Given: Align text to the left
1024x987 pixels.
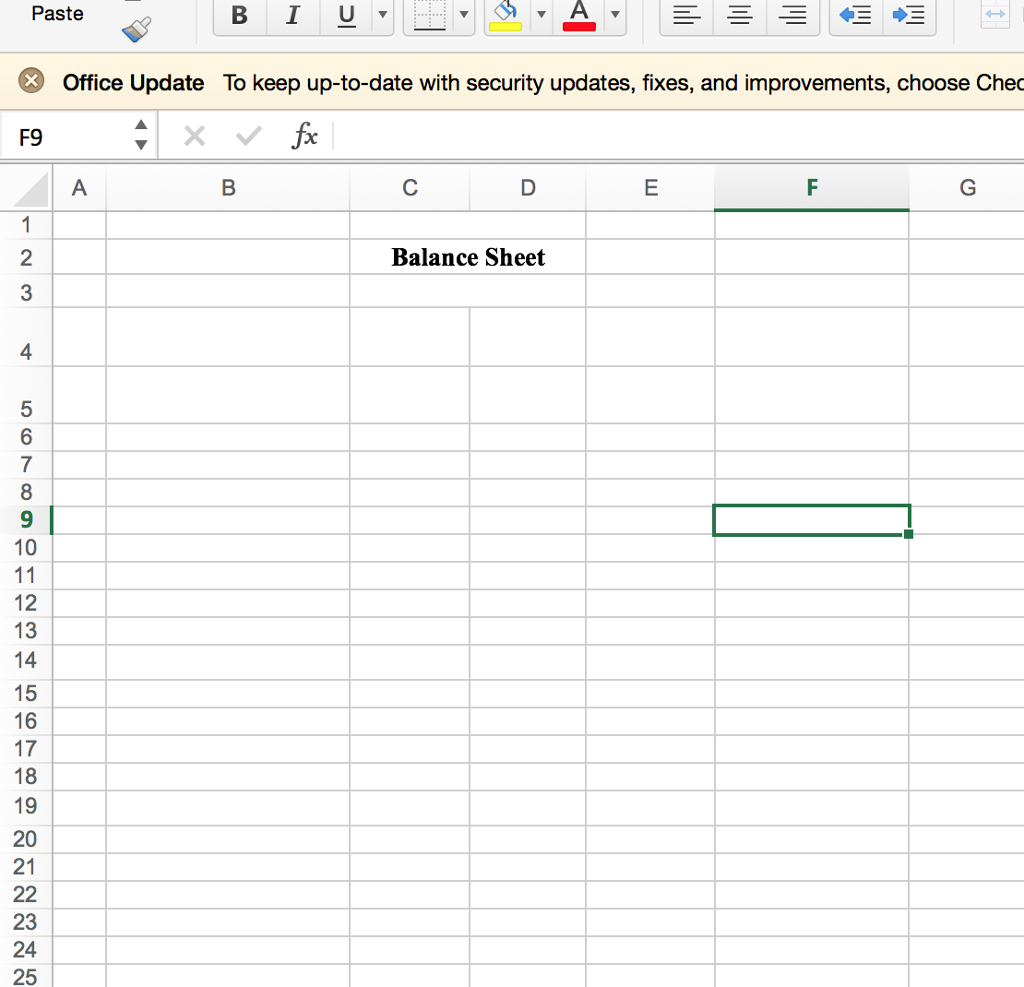Looking at the screenshot, I should 685,13.
